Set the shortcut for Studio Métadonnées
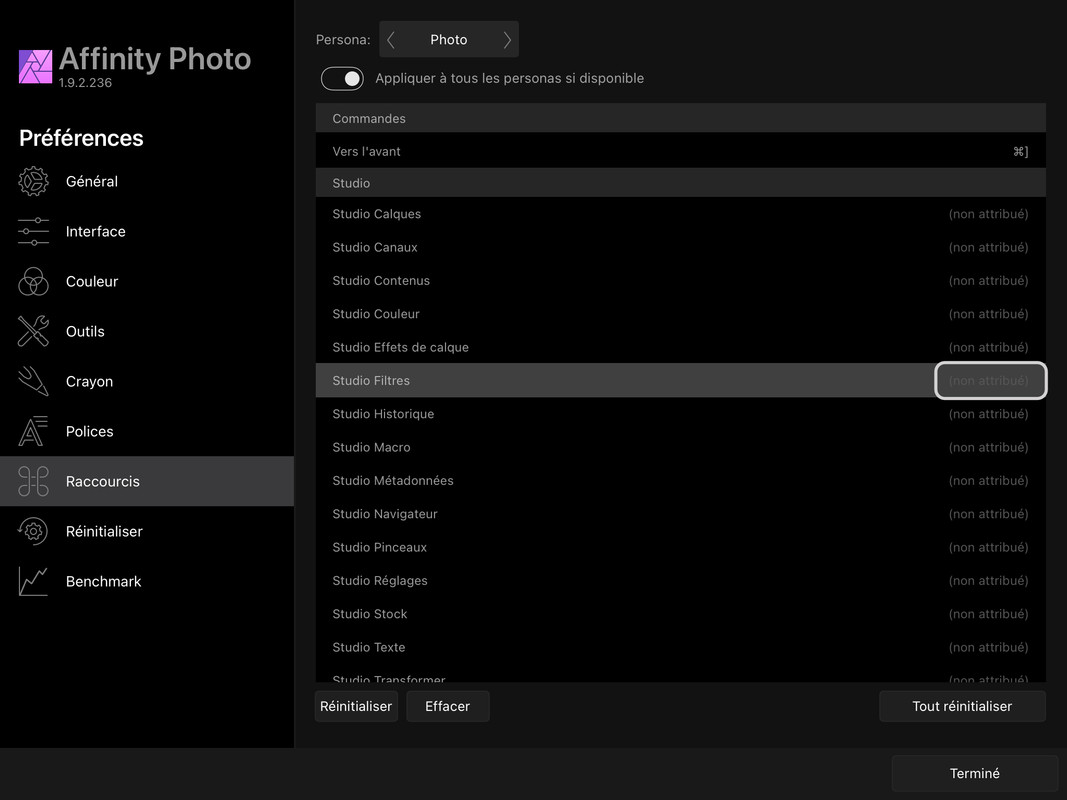This screenshot has width=1067, height=800. click(989, 481)
